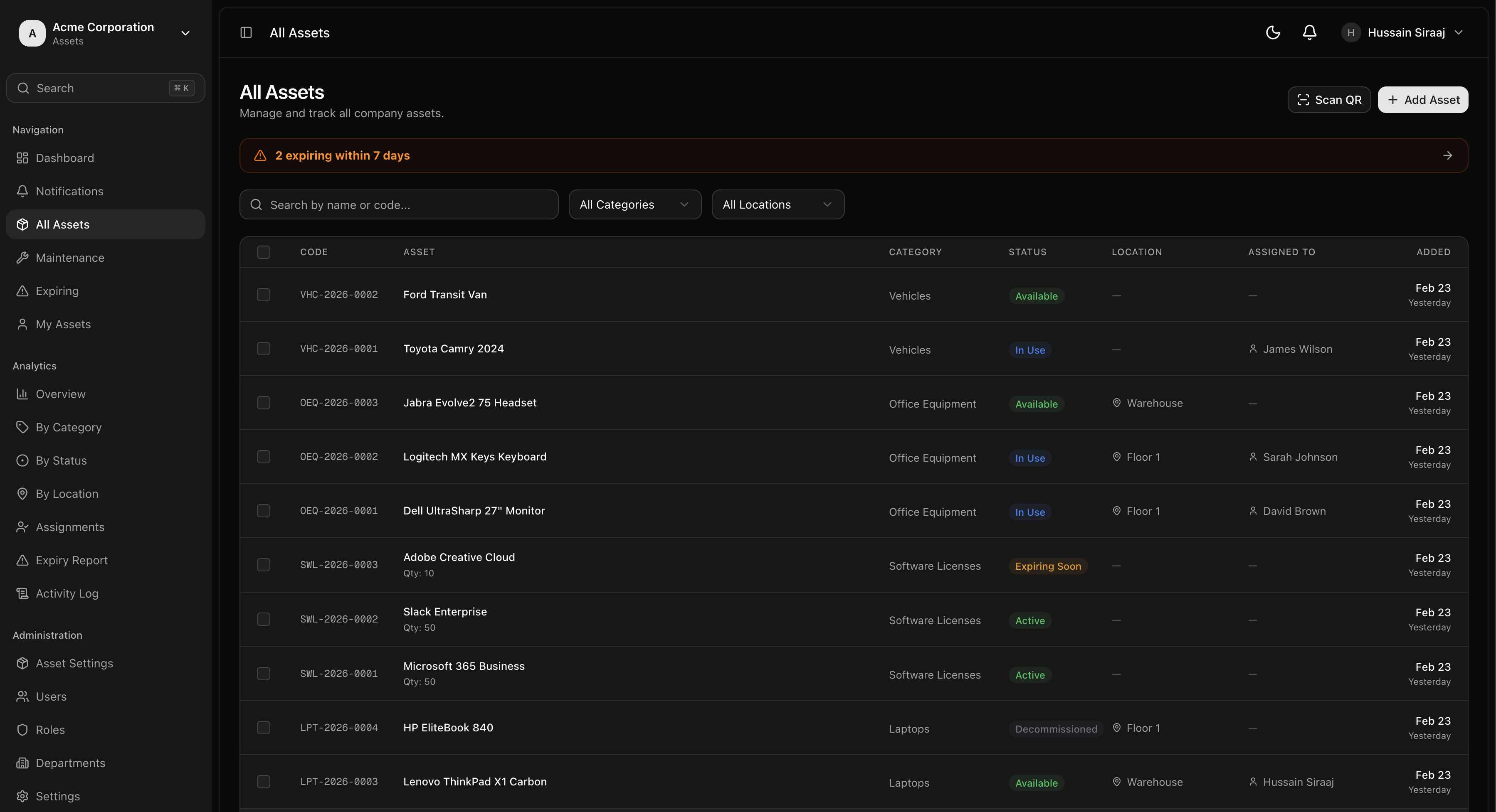Expand the All Locations filter

[x=778, y=204]
